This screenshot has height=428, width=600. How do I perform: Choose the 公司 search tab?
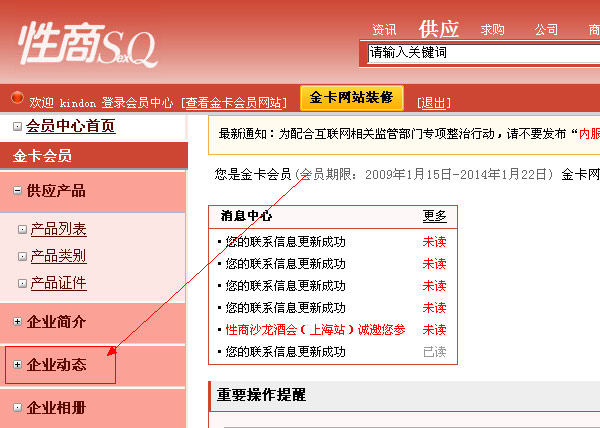click(546, 29)
